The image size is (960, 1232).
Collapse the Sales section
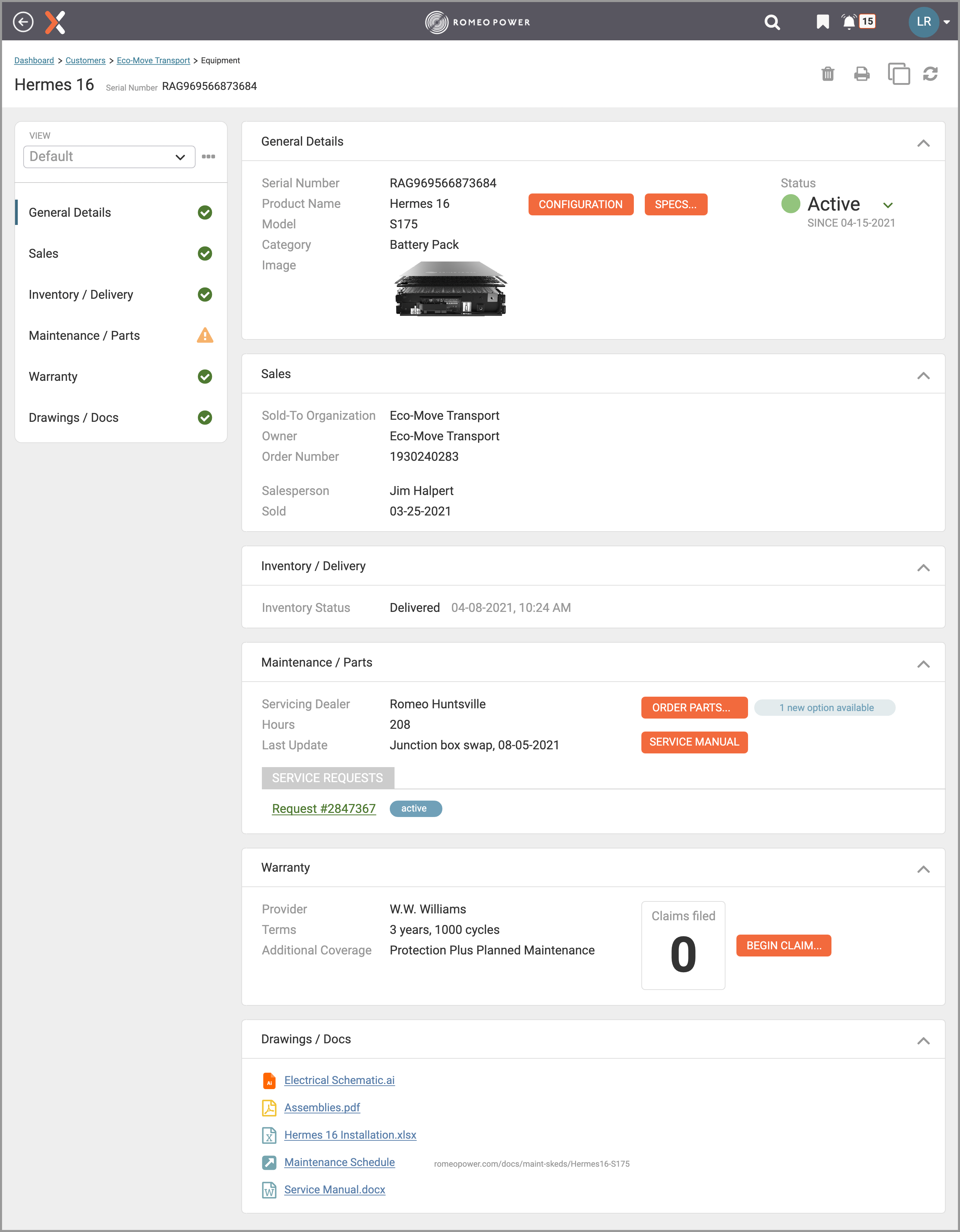tap(923, 375)
